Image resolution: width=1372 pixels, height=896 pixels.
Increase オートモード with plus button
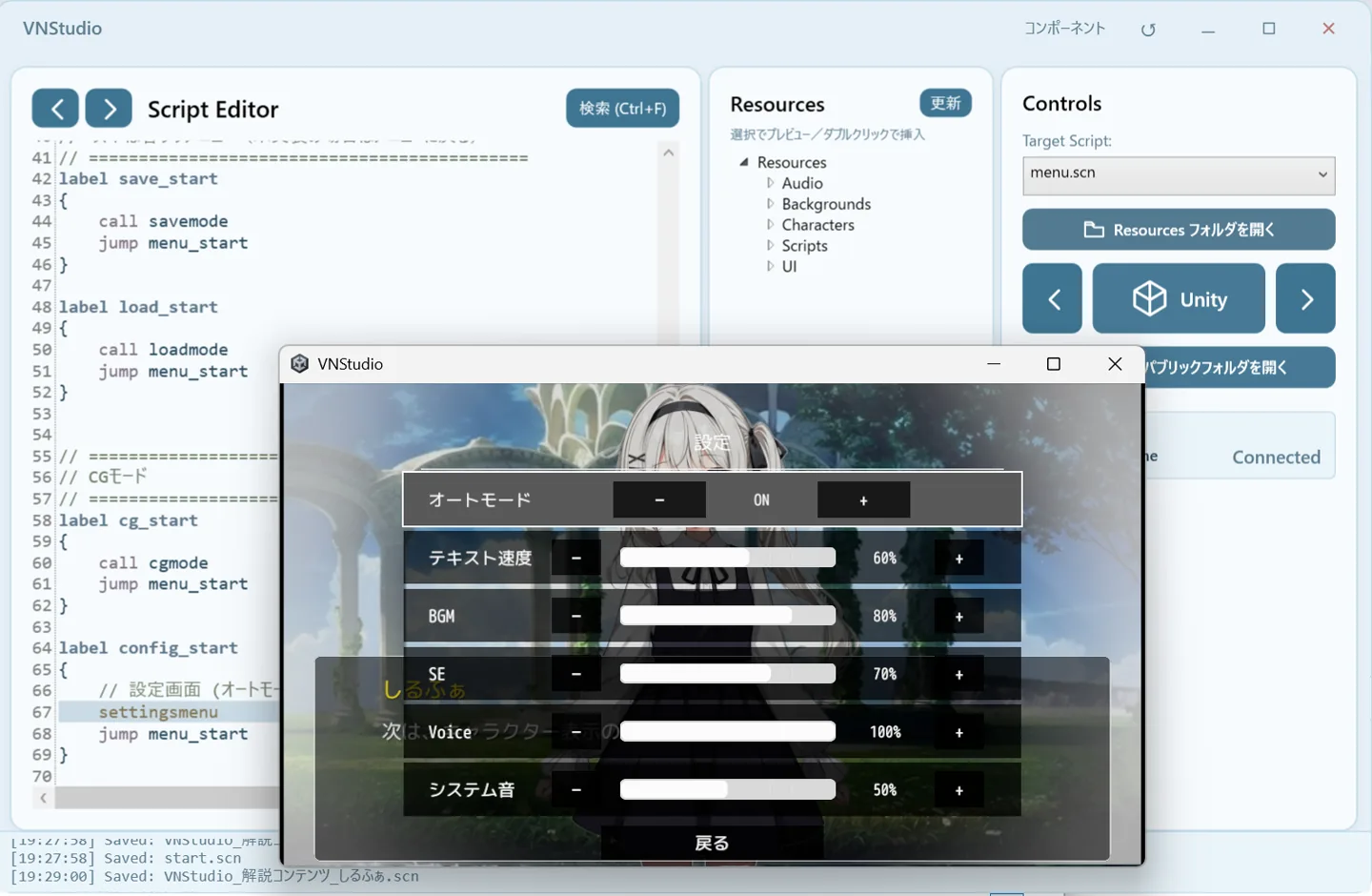[x=863, y=499]
